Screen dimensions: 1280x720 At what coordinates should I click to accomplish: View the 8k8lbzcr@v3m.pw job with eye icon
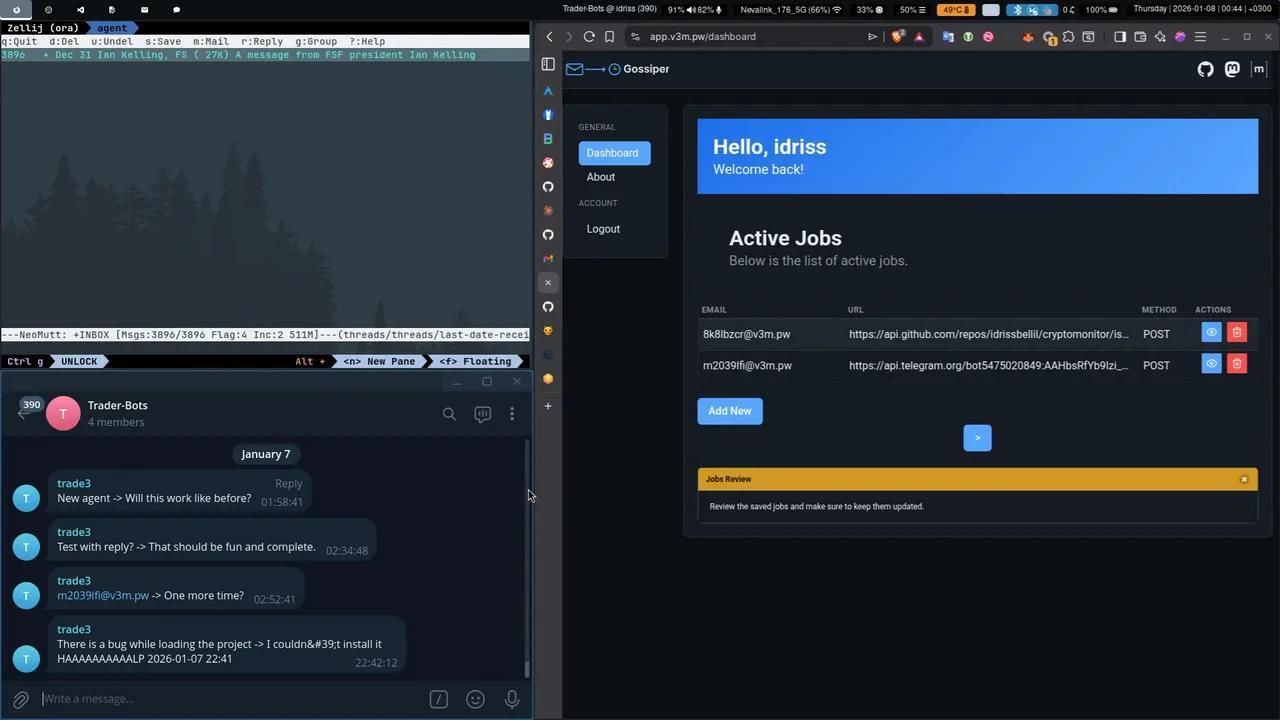click(x=1211, y=333)
